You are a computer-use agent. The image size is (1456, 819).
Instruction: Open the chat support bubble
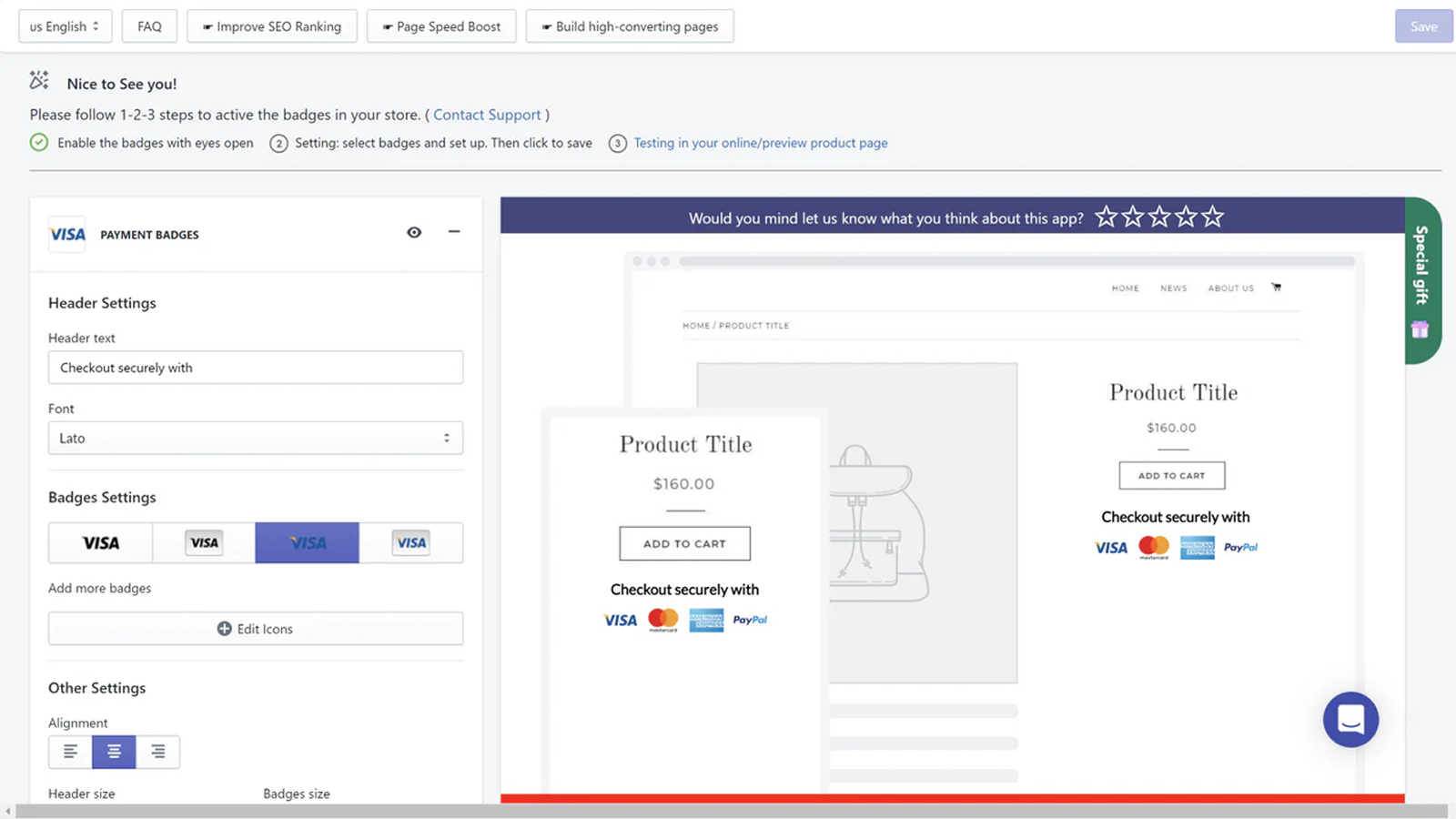coord(1350,720)
